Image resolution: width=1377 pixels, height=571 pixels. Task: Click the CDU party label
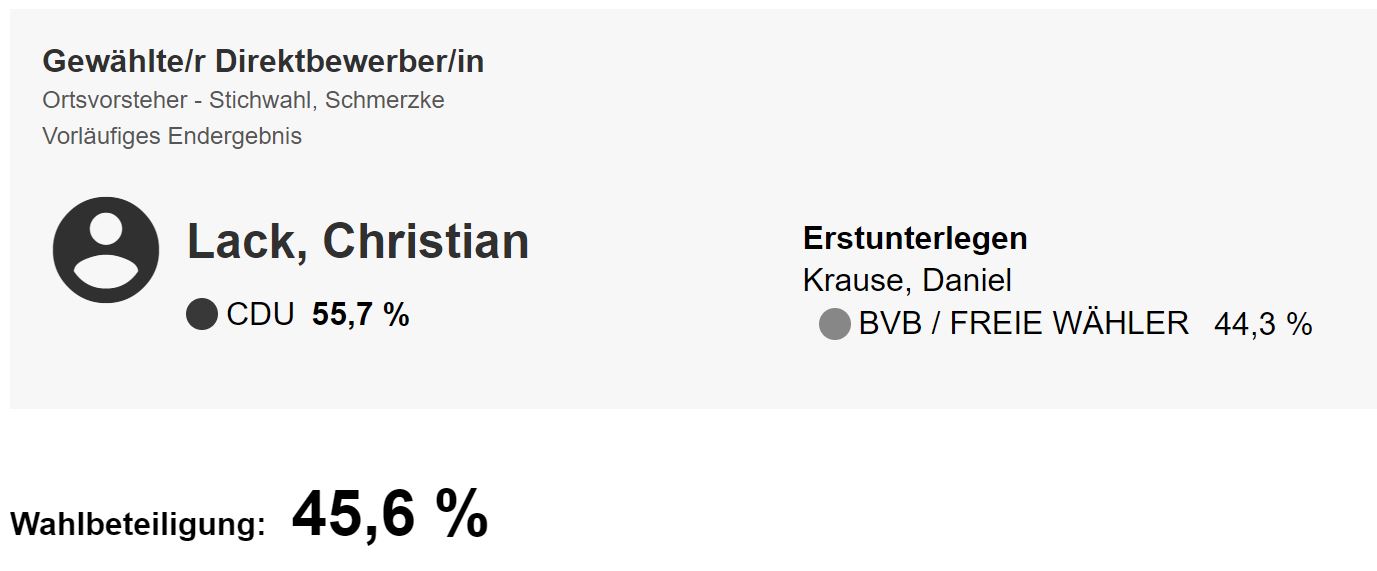point(260,316)
